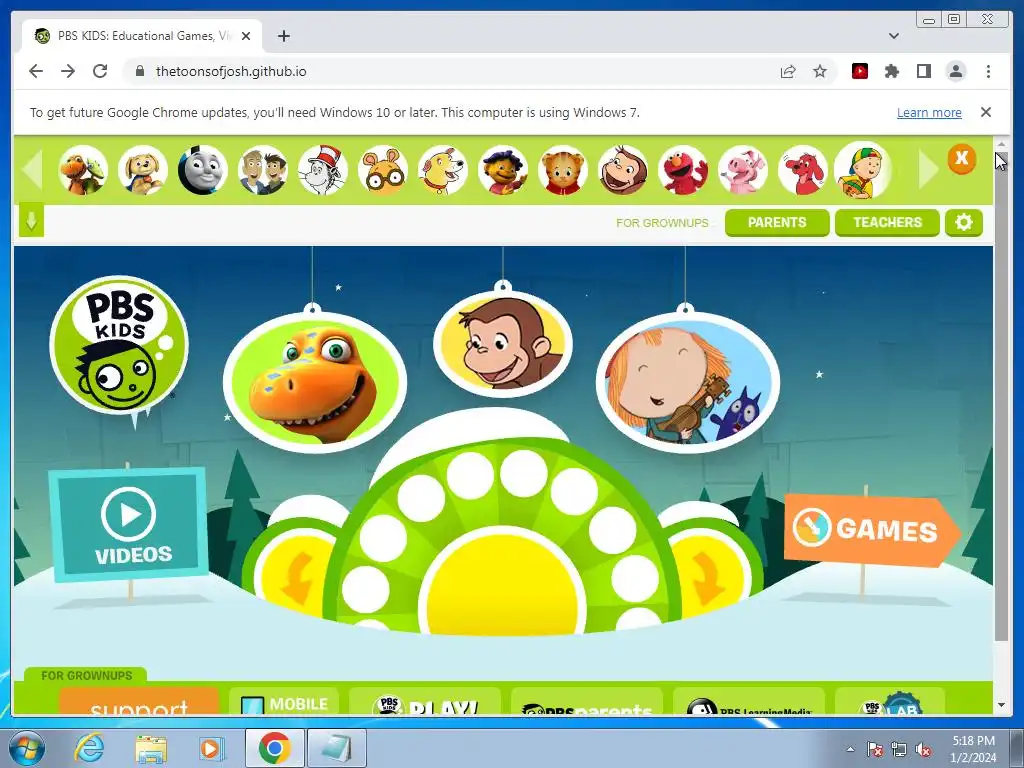
Task: Select the Daniel Tiger character icon
Action: pos(563,170)
